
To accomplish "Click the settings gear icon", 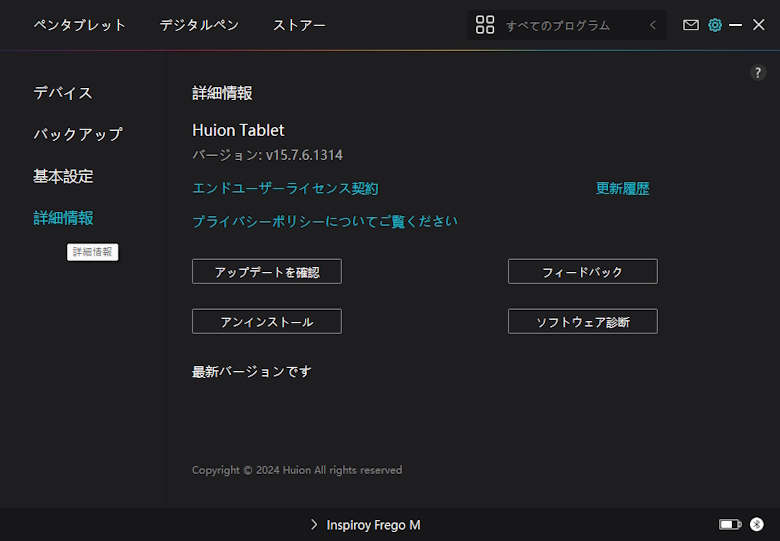I will [x=715, y=25].
